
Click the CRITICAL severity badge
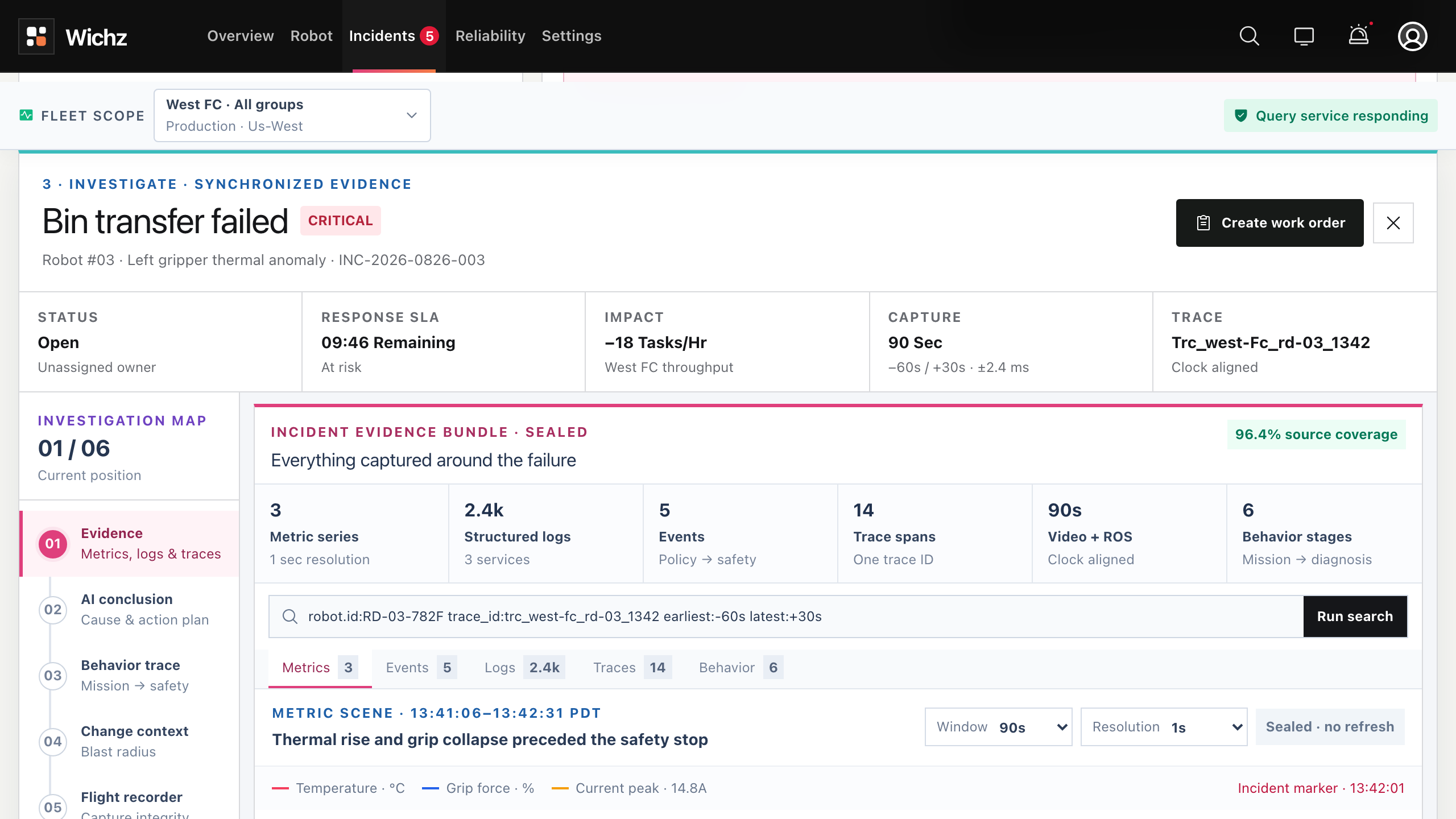[x=340, y=221]
